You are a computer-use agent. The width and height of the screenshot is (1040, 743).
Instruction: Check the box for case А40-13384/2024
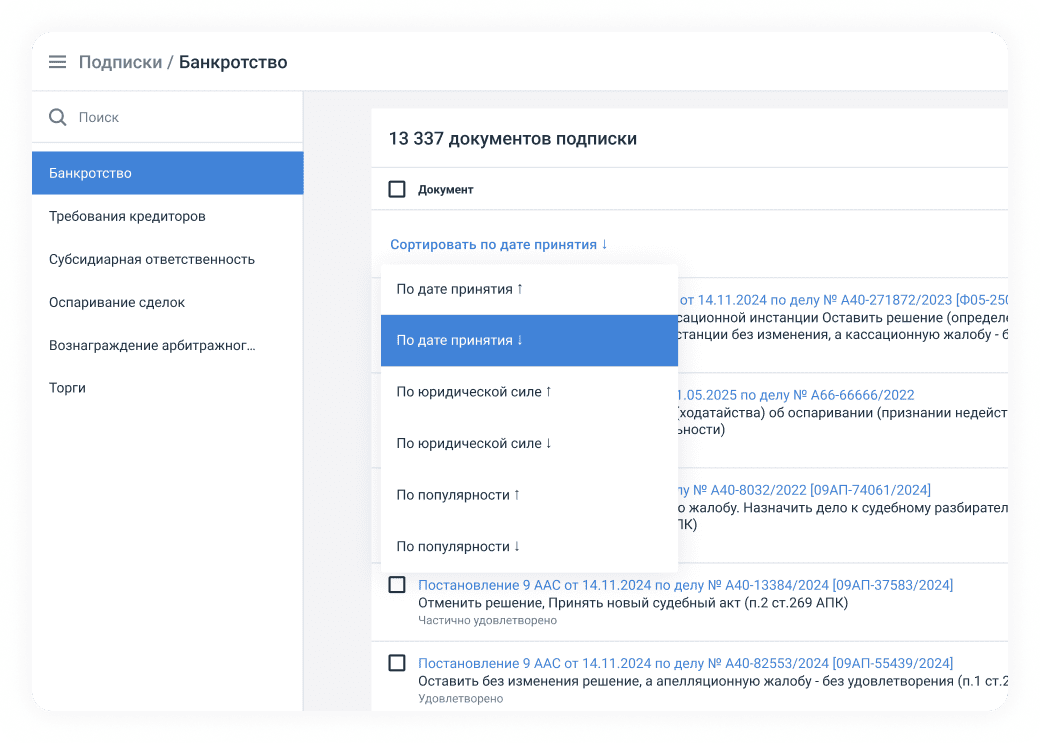pos(397,585)
